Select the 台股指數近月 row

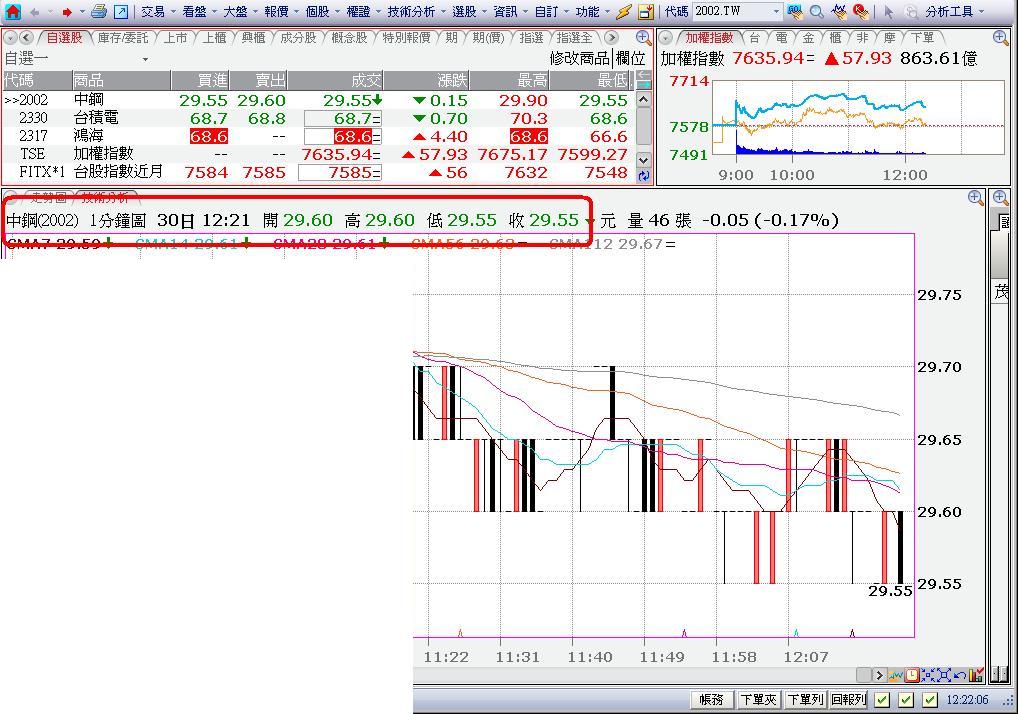coord(317,173)
